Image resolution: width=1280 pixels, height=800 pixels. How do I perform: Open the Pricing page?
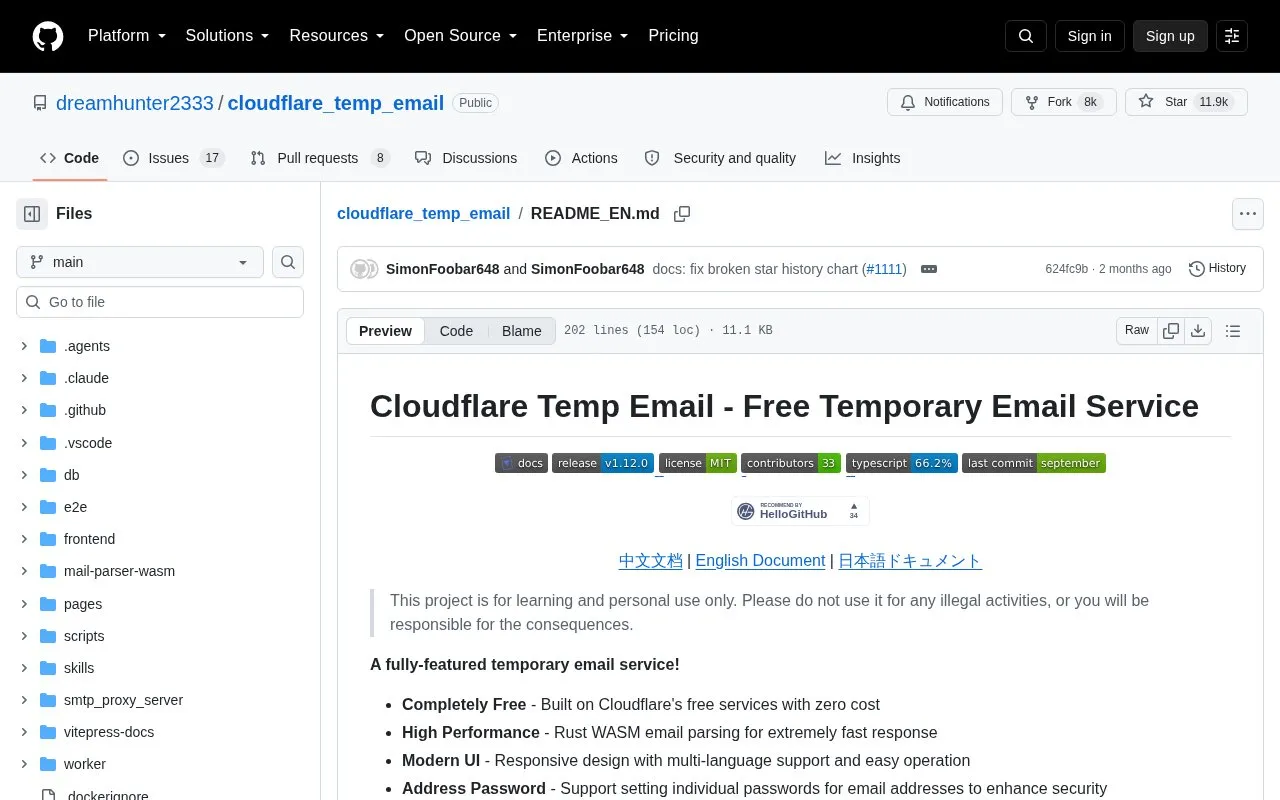[x=673, y=36]
